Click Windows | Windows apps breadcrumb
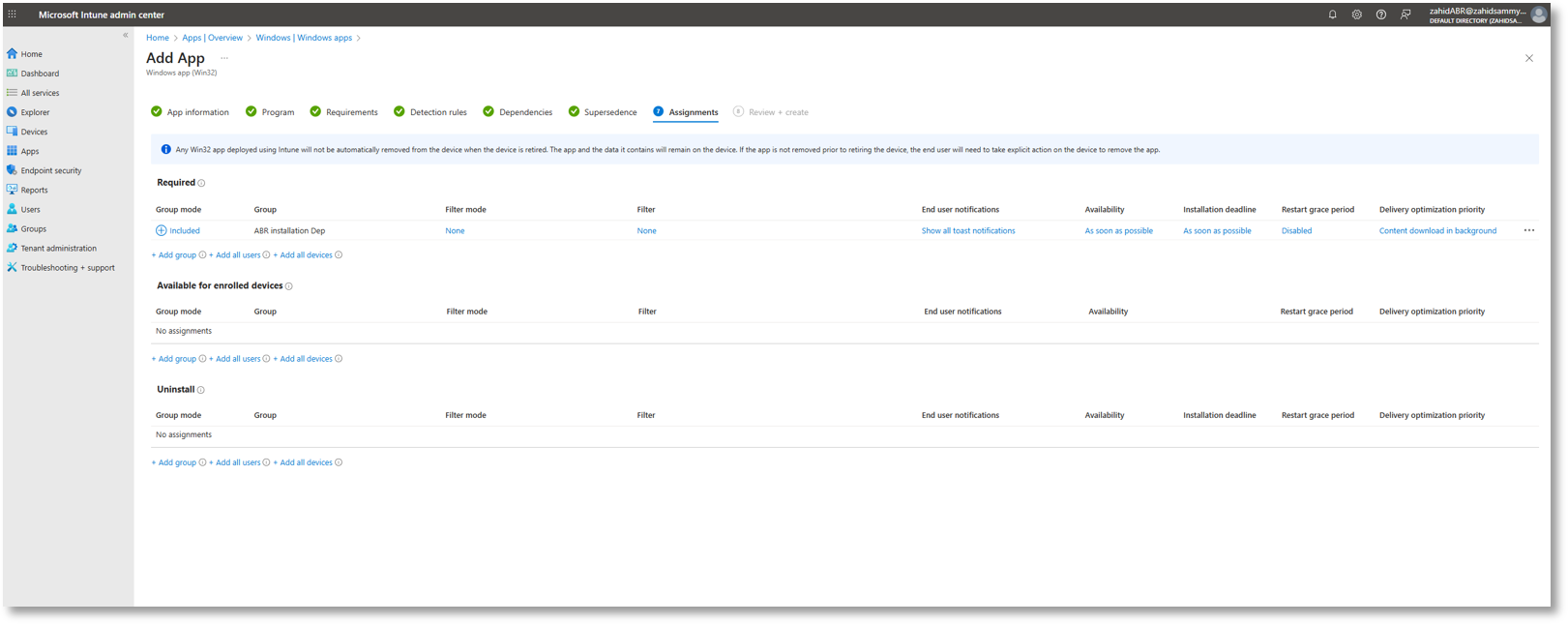This screenshot has width=1568, height=624. pyautogui.click(x=304, y=38)
